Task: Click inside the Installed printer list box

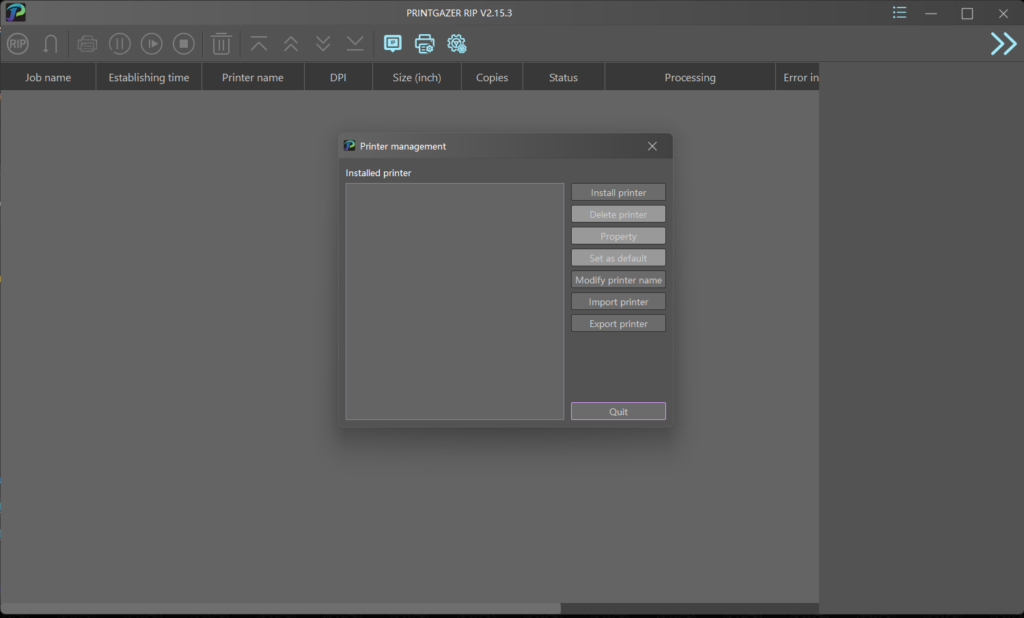Action: tap(455, 301)
